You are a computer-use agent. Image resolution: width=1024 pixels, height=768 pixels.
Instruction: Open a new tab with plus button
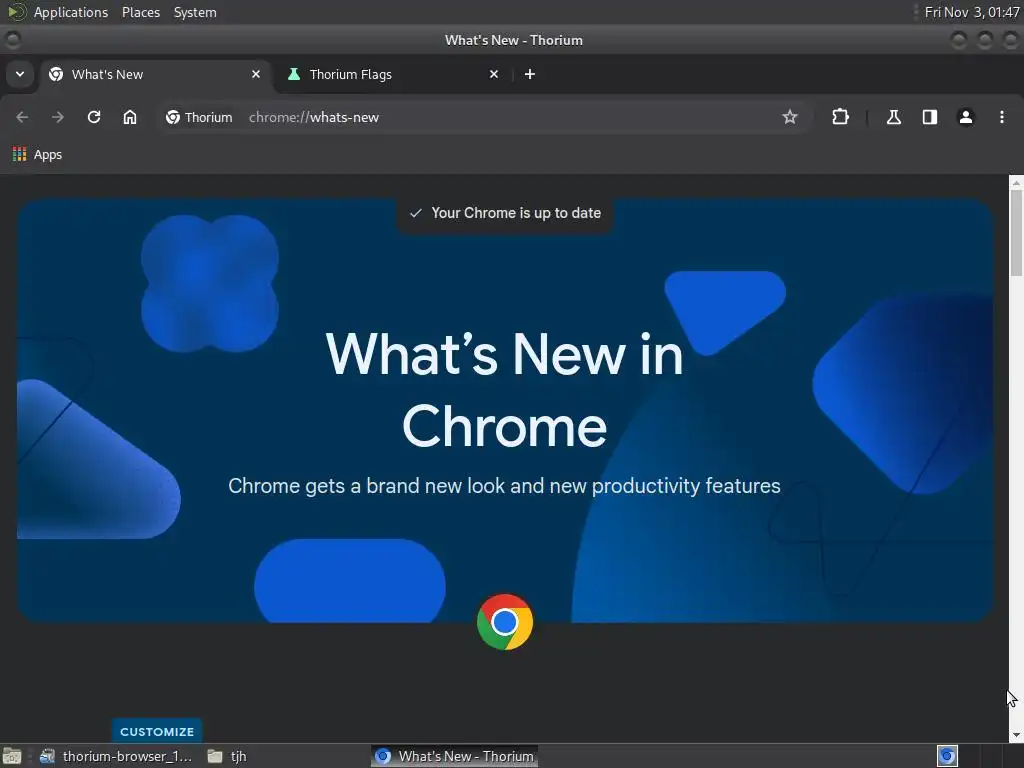pos(530,74)
